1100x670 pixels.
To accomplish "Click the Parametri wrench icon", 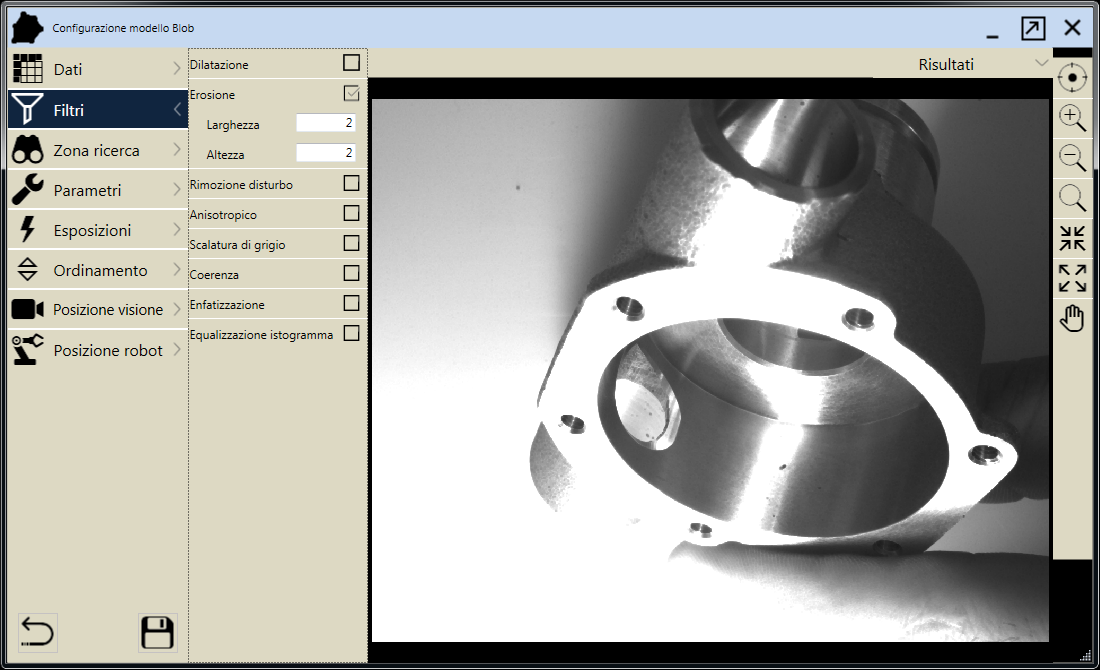I will [27, 189].
